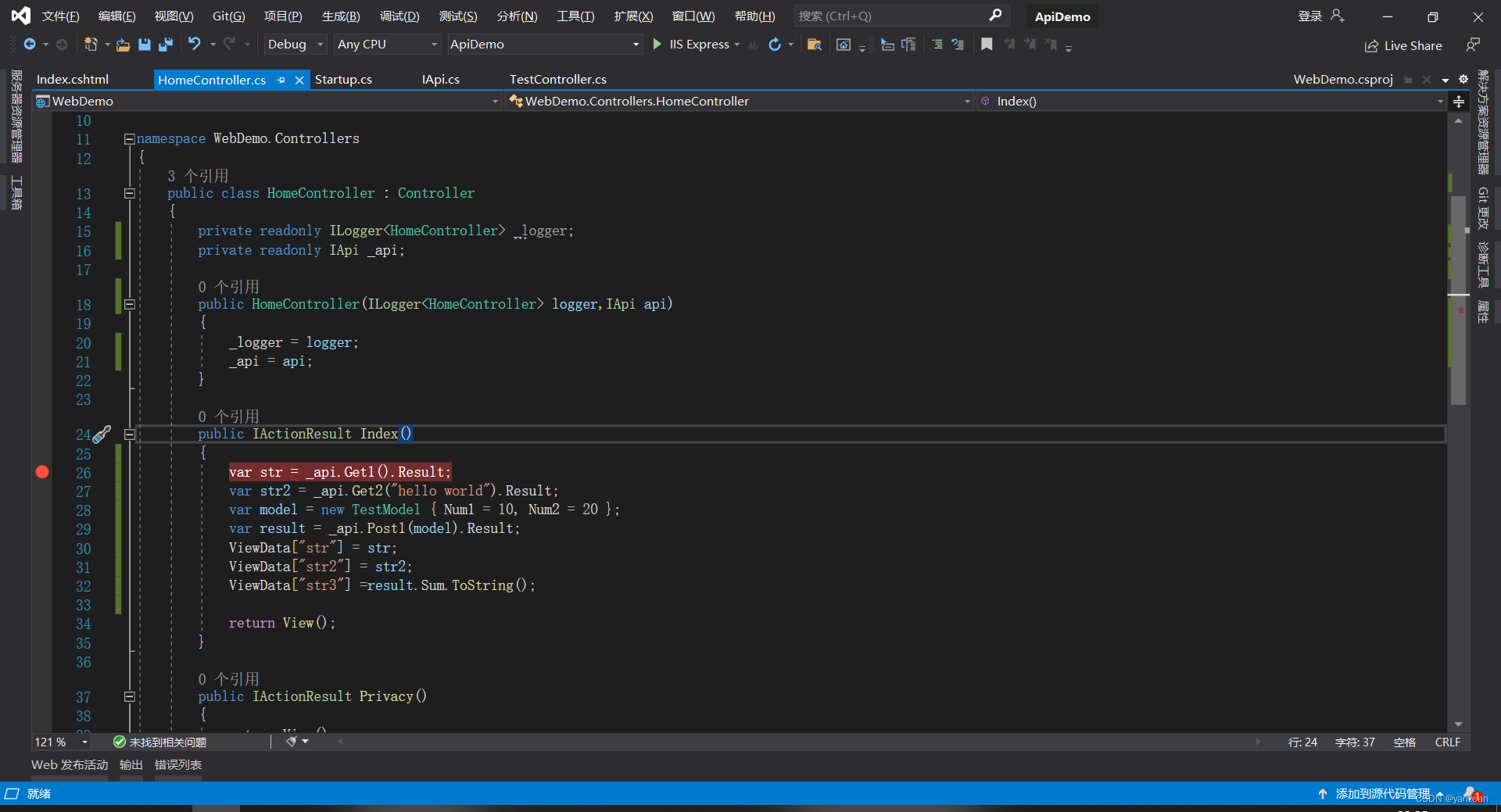Pin the HomeController.cs tab
Viewport: 1501px width, 812px height.
coord(281,80)
